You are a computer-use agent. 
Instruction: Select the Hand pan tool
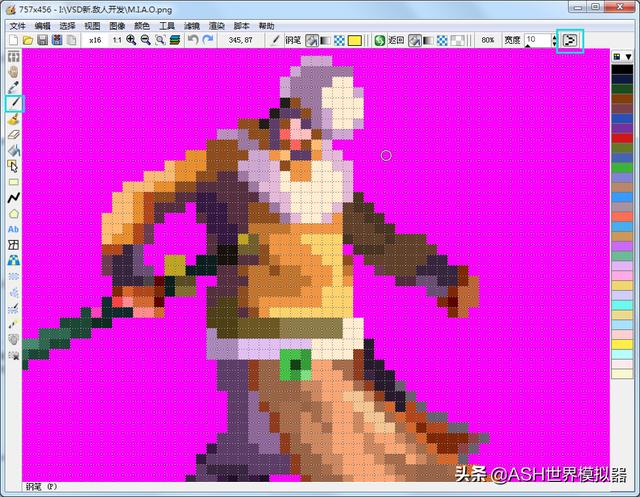coord(13,71)
